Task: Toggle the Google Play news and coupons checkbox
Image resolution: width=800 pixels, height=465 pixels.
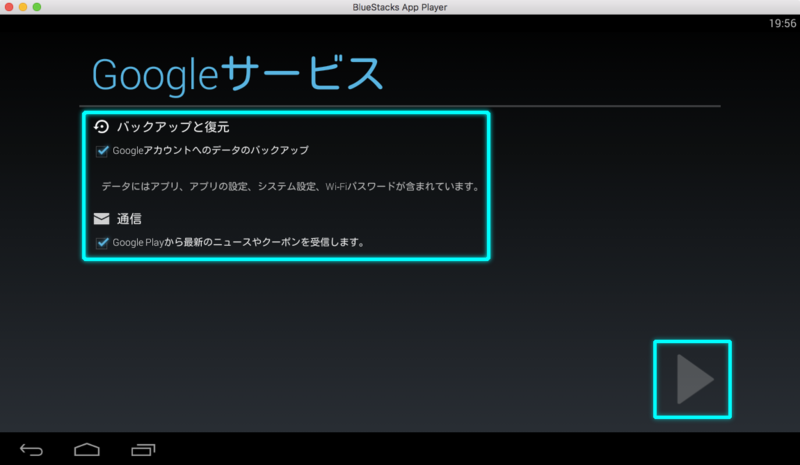Action: [x=102, y=242]
